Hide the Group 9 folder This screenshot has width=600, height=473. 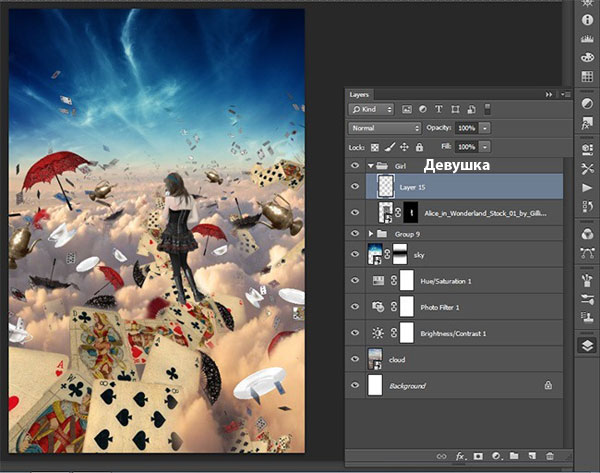(355, 233)
